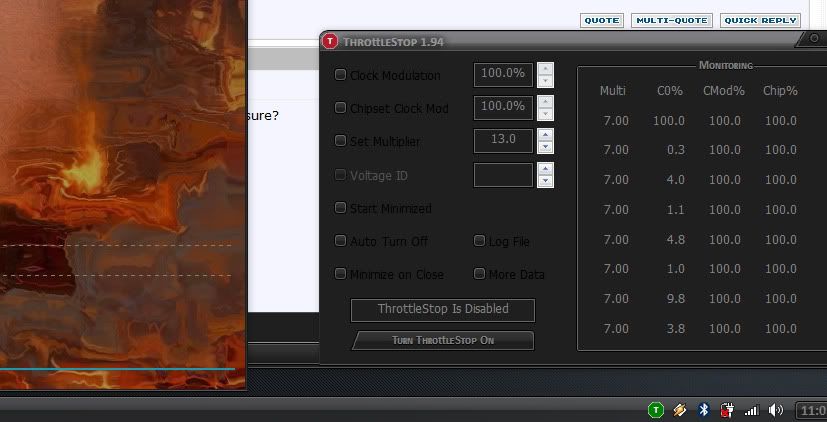This screenshot has width=827, height=422.
Task: Decrease Chipset Clock Mod down arrow
Action: click(545, 114)
